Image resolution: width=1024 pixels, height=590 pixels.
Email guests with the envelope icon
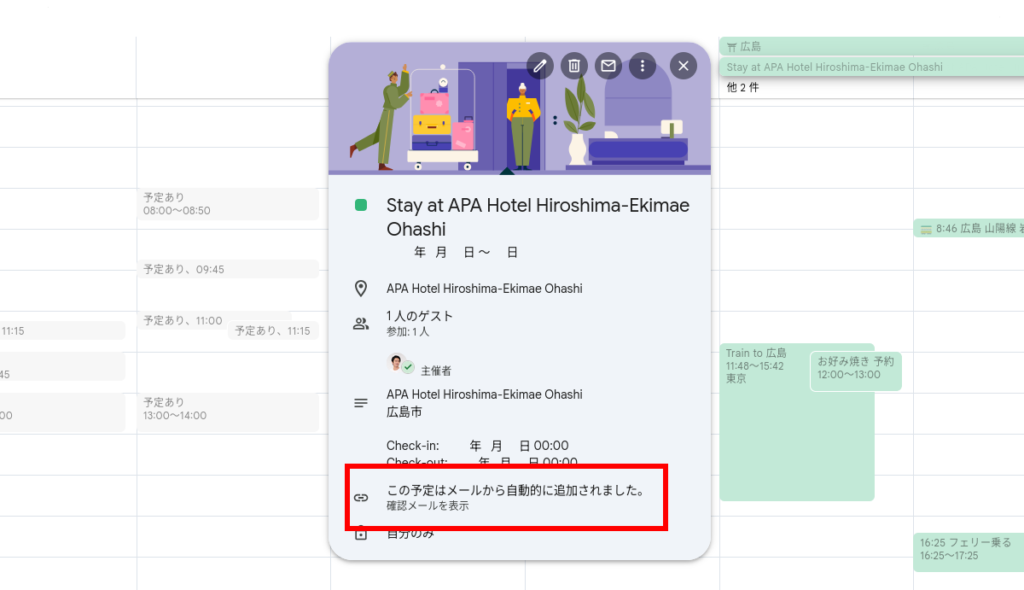[x=608, y=66]
